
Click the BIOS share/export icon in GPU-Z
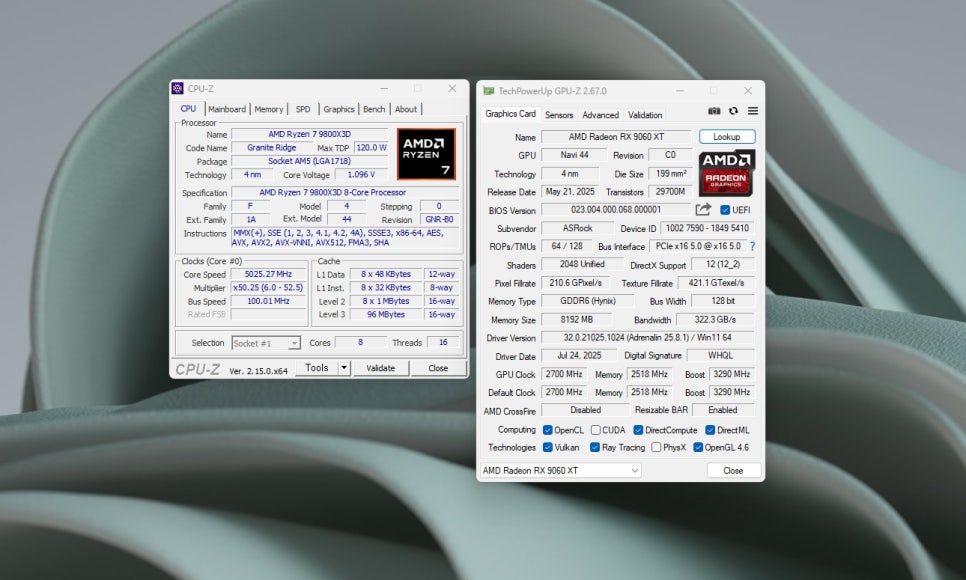(x=703, y=210)
